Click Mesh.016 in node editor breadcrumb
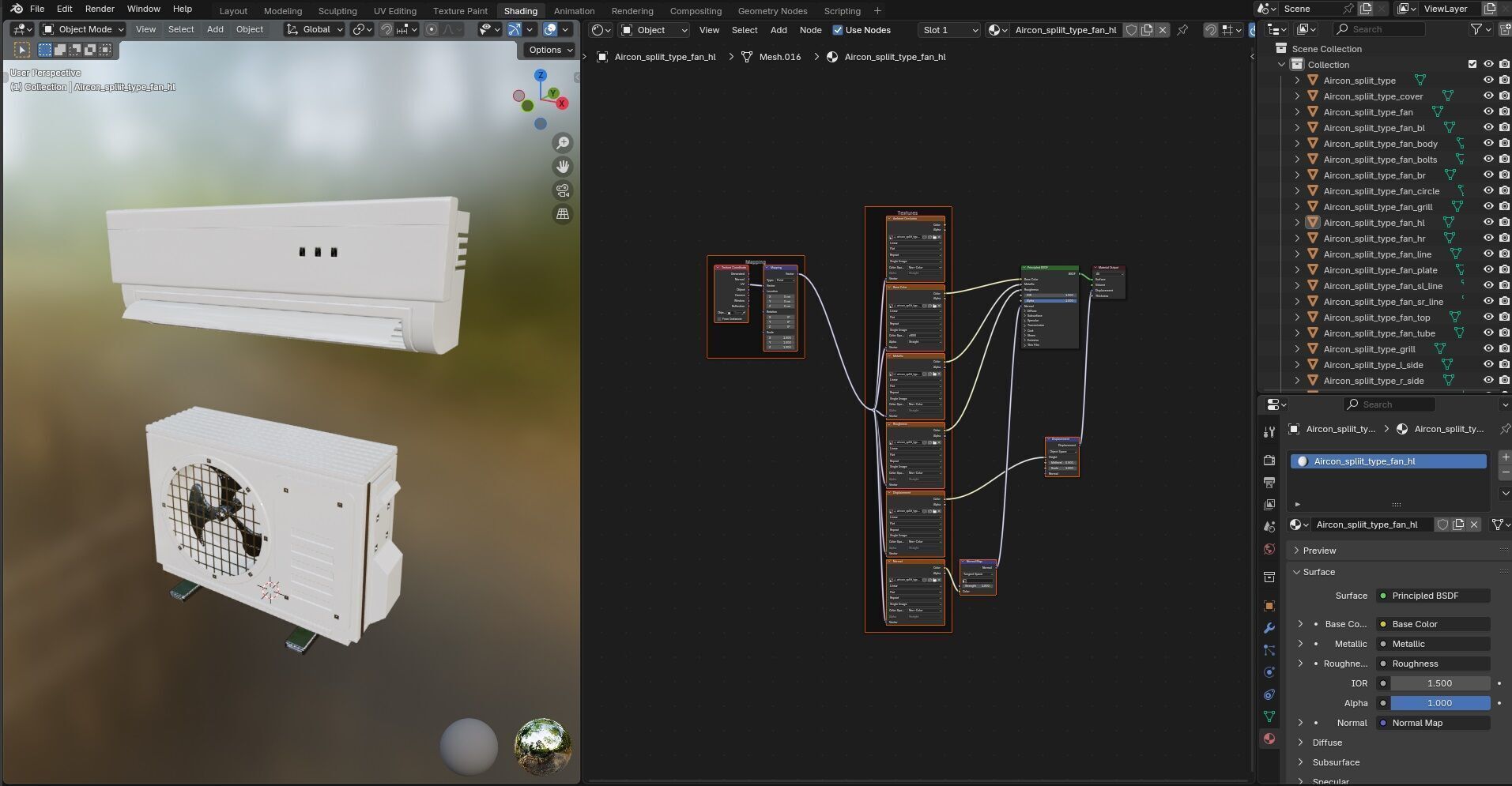Viewport: 1512px width, 786px height. click(779, 57)
